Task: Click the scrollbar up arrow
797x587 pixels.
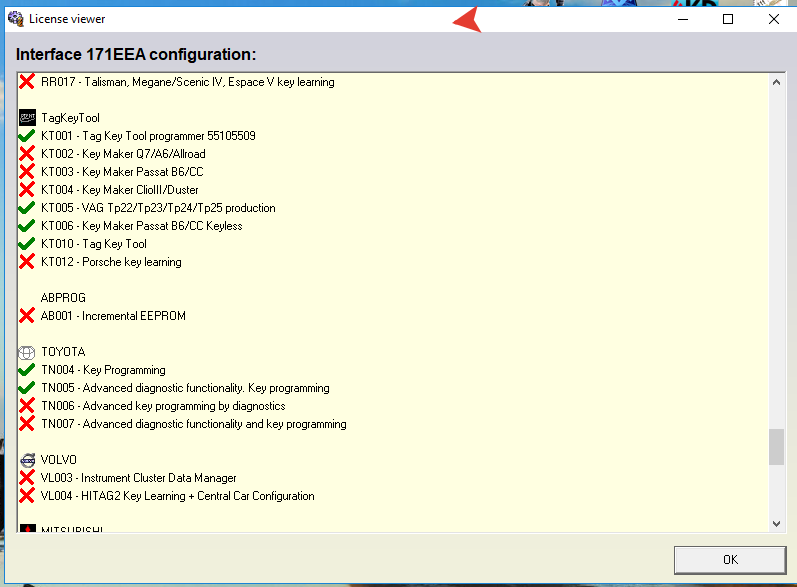Action: 776,82
